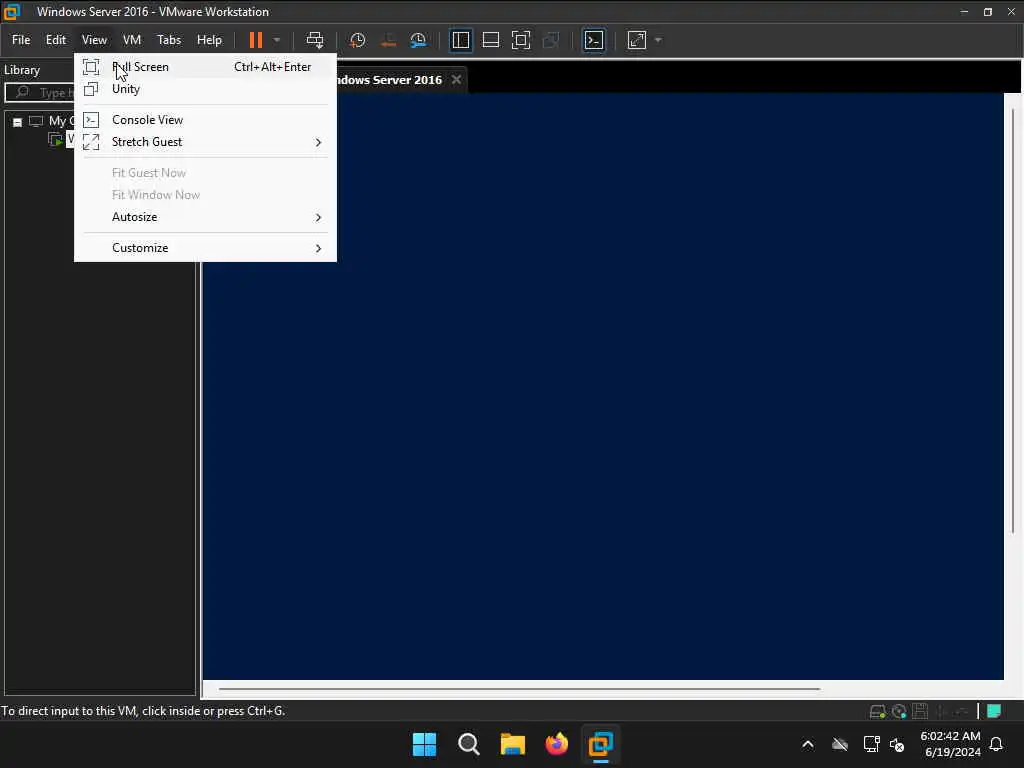
Task: Click the Full Screen icon in the View menu
Action: [91, 67]
